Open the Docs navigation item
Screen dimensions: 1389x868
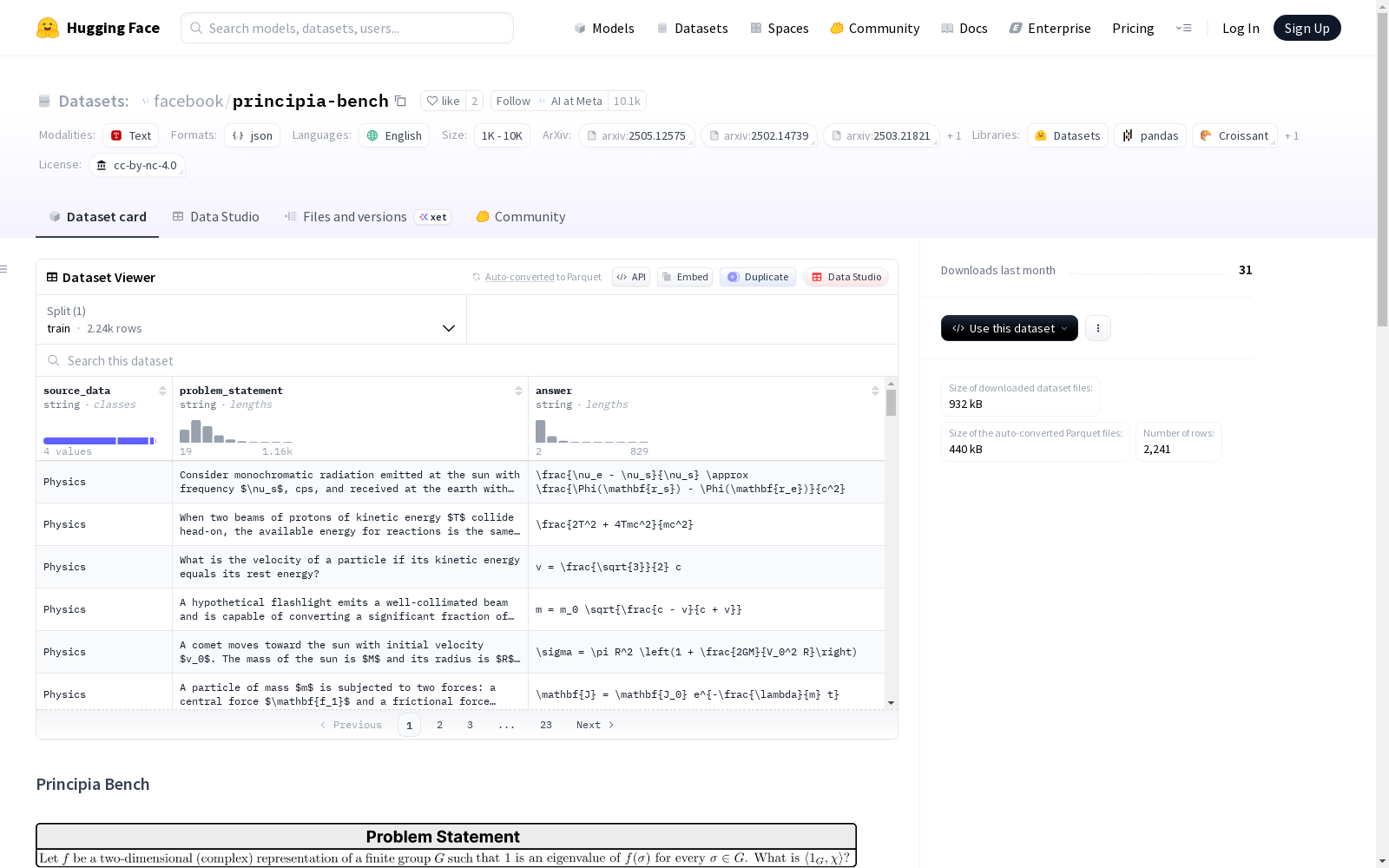coord(964,28)
